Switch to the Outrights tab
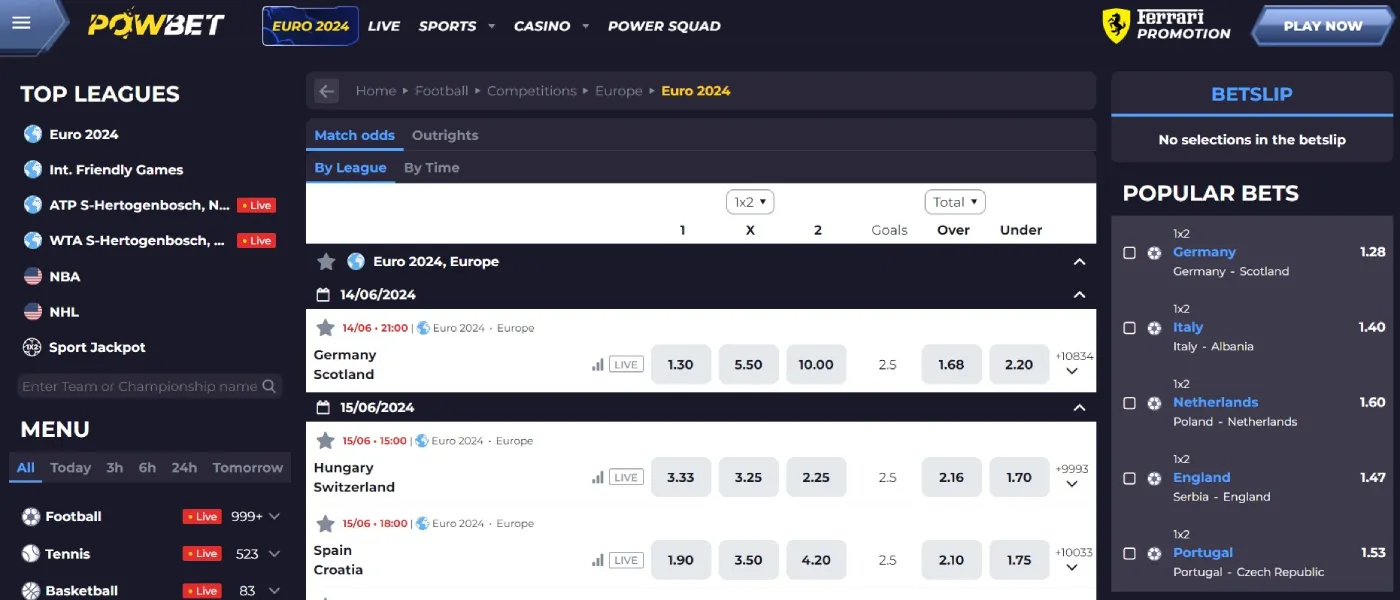Image resolution: width=1400 pixels, height=600 pixels. tap(445, 135)
